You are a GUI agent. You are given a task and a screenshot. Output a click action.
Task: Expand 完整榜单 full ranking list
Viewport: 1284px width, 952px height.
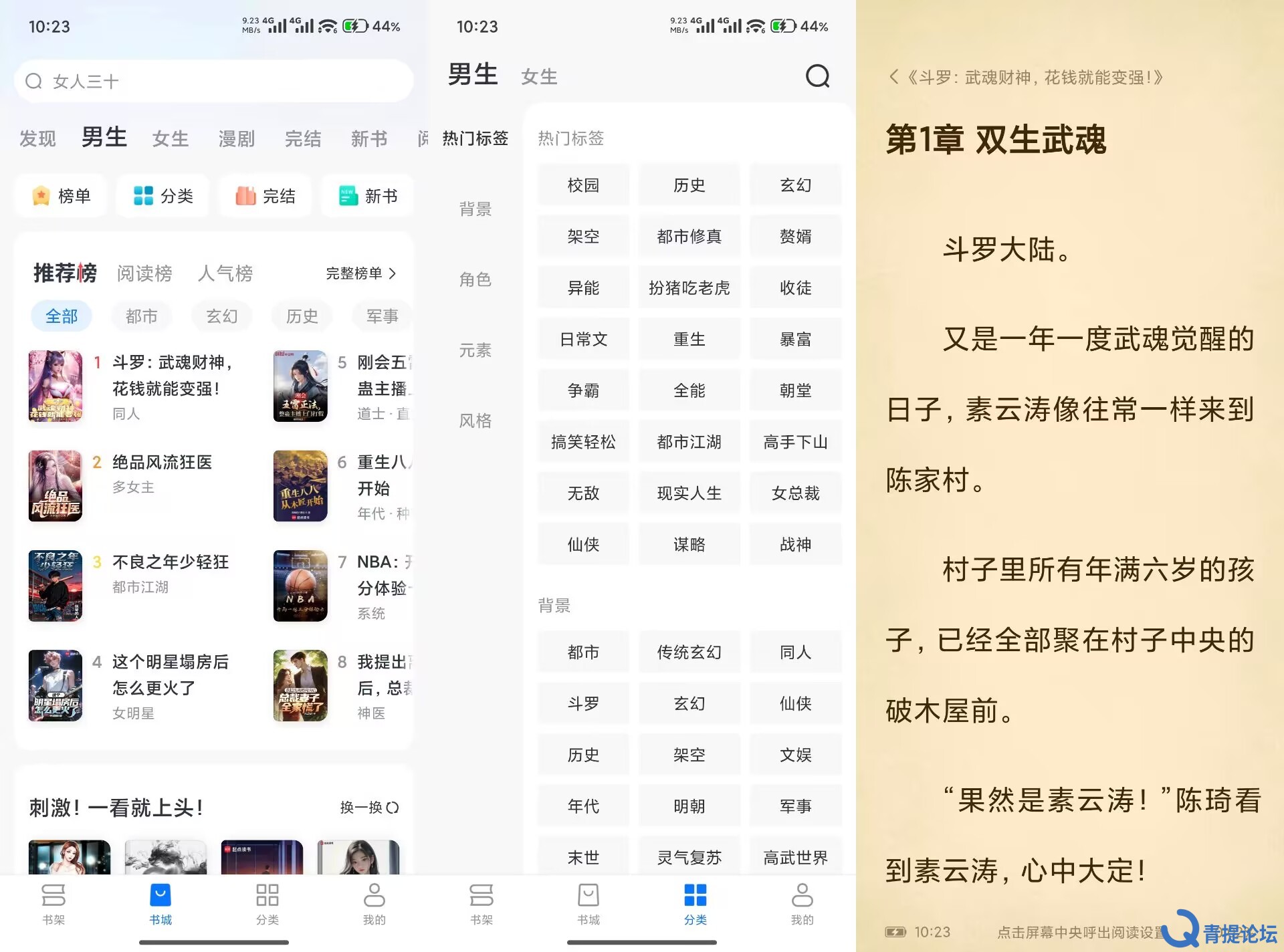[361, 273]
